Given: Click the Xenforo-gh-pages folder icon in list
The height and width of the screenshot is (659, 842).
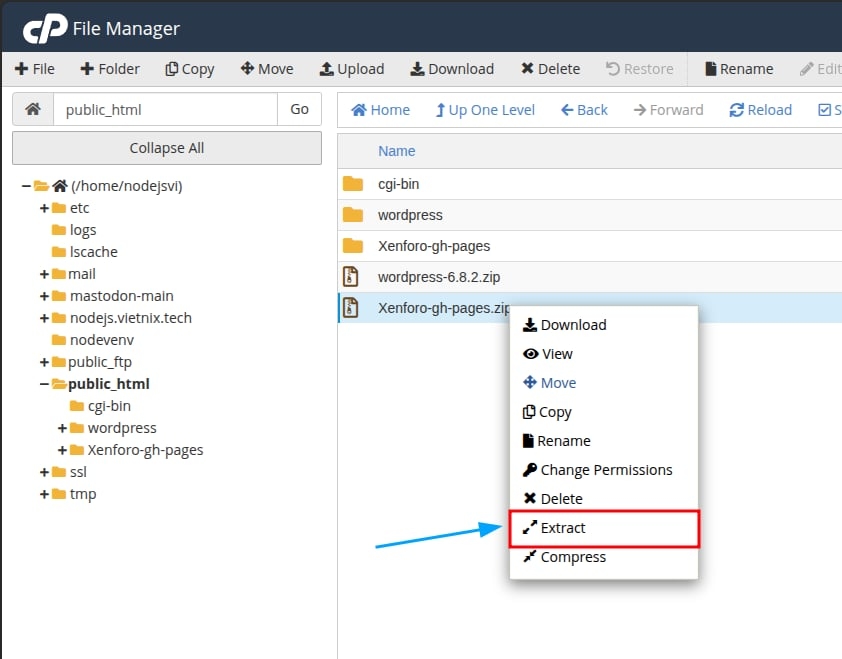Looking at the screenshot, I should (x=353, y=246).
